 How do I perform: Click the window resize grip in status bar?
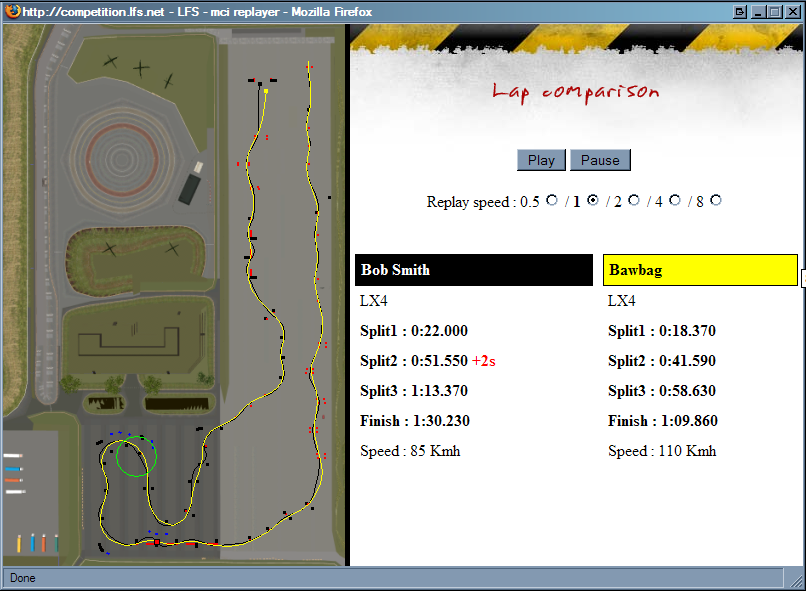pos(796,580)
